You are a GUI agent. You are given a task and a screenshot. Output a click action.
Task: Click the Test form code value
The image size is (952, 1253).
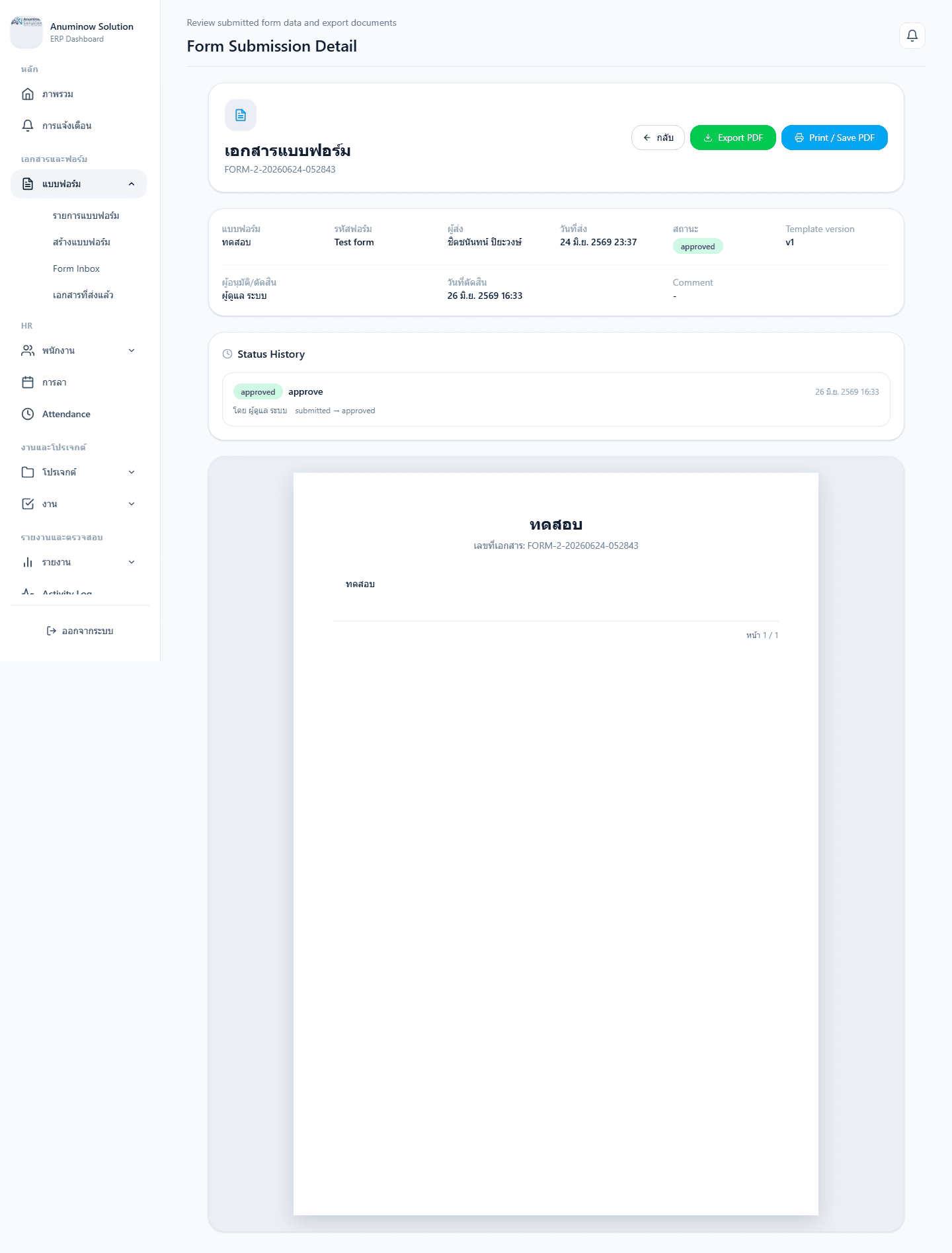point(354,242)
